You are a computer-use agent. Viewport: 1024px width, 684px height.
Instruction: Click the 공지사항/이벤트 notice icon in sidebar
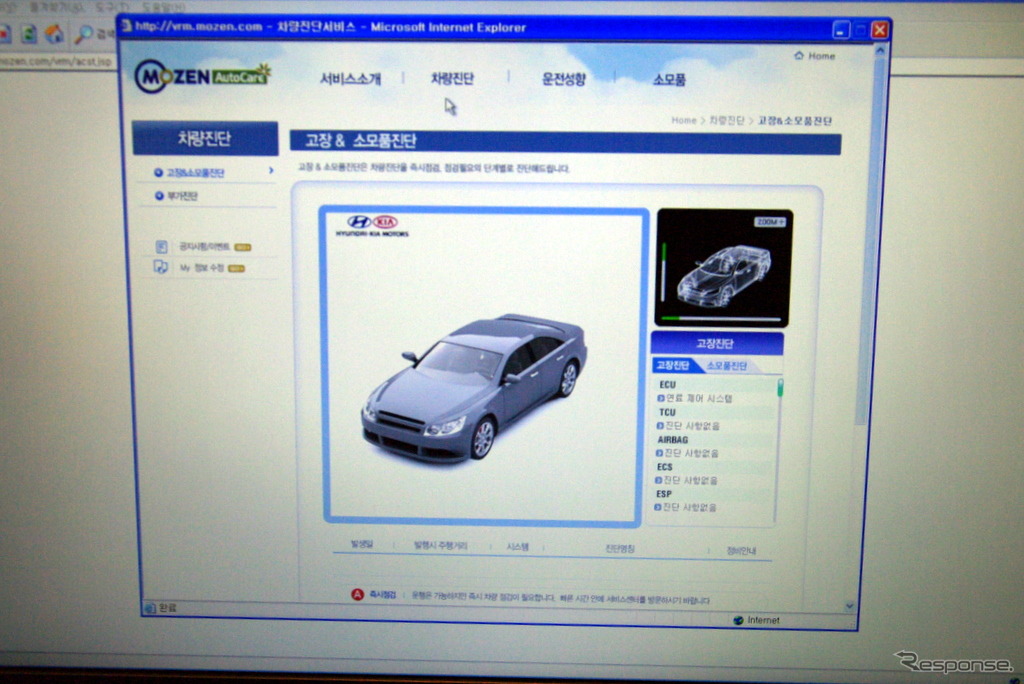(x=161, y=246)
